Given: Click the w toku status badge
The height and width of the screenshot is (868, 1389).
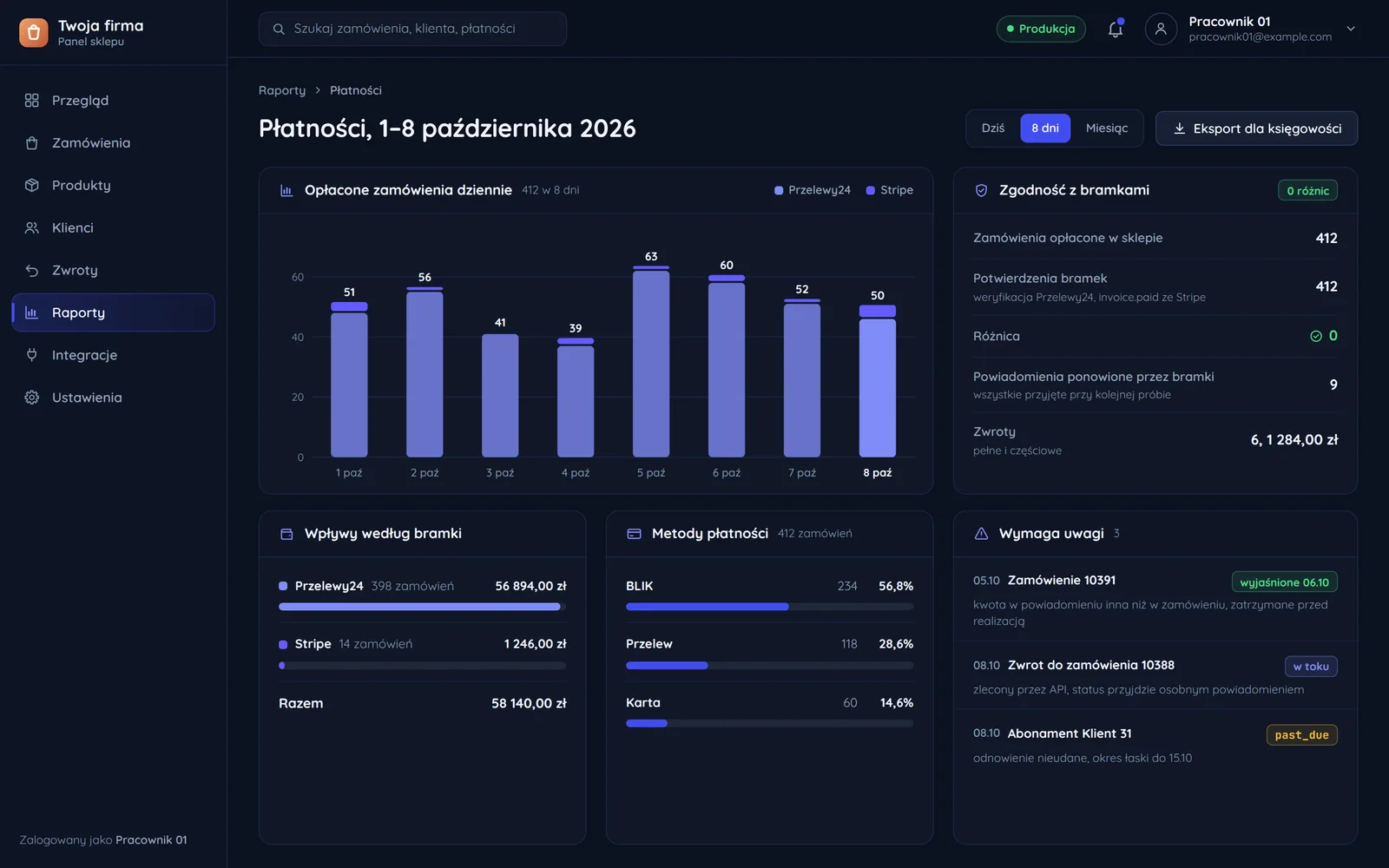Looking at the screenshot, I should (1311, 667).
